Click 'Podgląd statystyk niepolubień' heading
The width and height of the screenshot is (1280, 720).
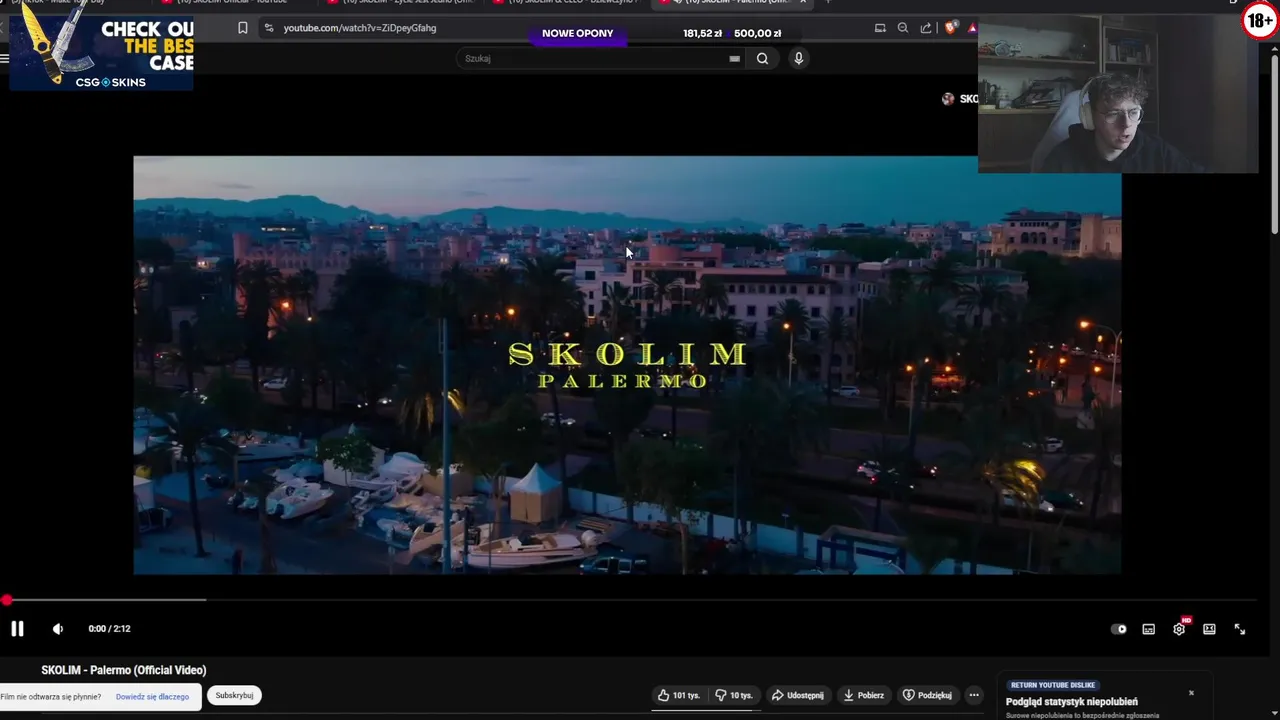pos(1072,702)
